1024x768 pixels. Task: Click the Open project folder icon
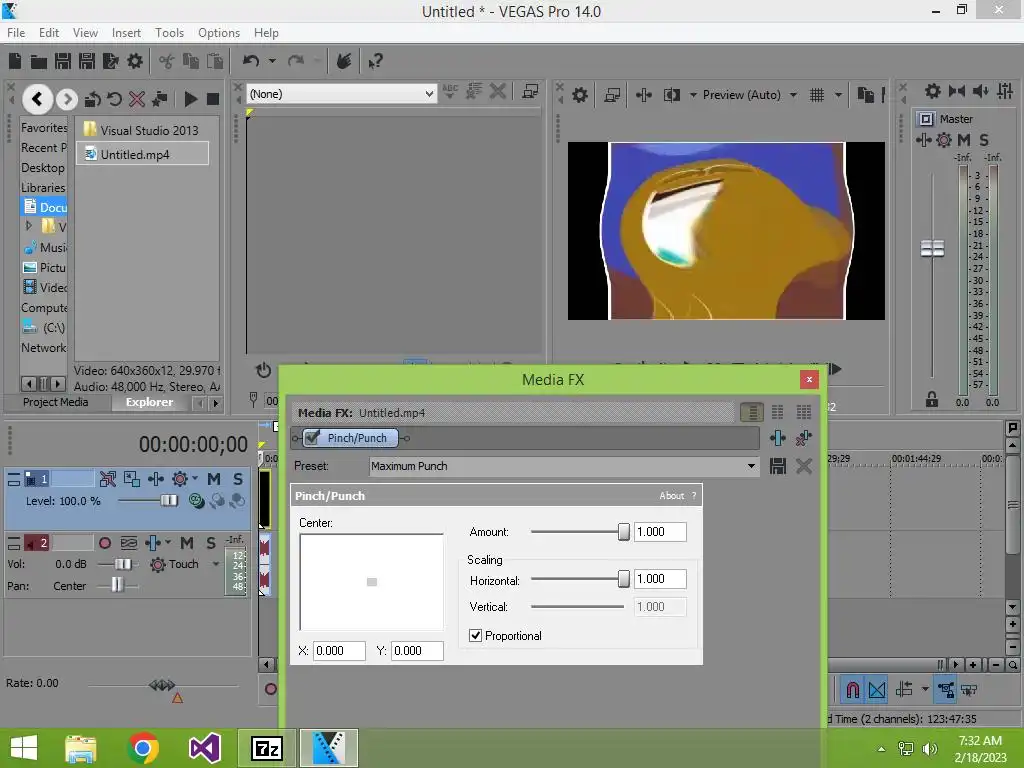pos(39,61)
